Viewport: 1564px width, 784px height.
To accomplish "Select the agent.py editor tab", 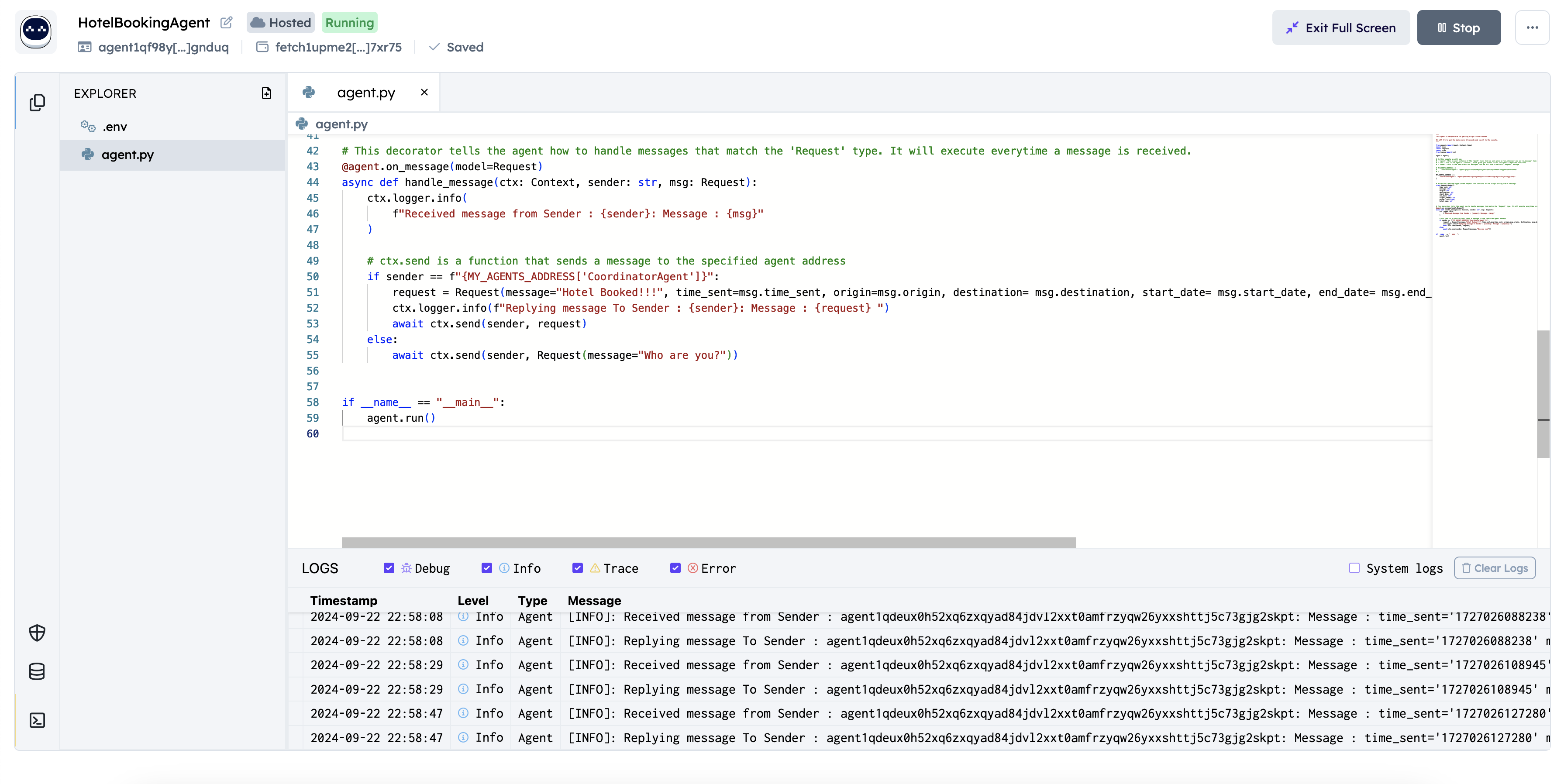I will tap(365, 93).
